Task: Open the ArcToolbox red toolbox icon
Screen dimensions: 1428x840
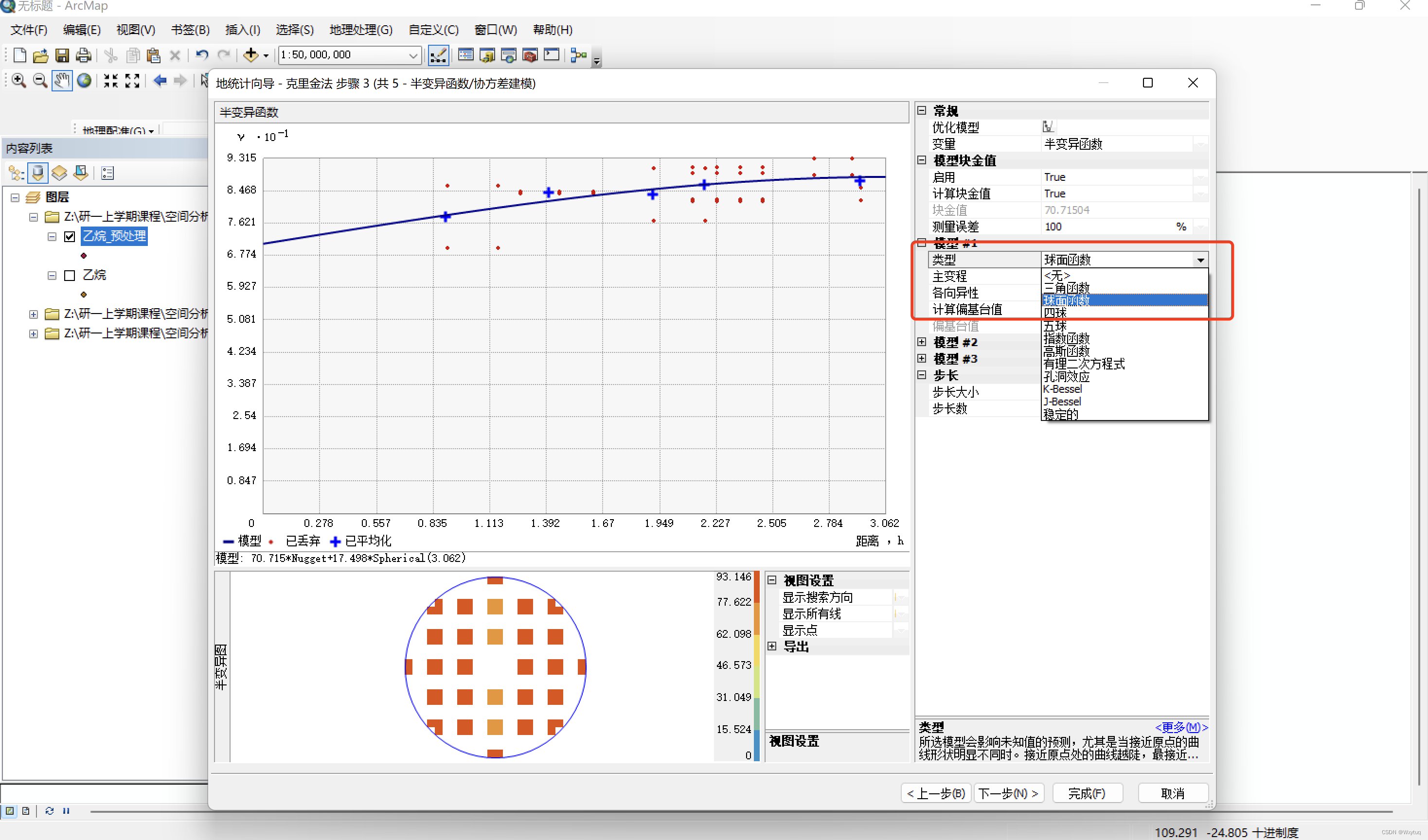Action: (x=531, y=55)
